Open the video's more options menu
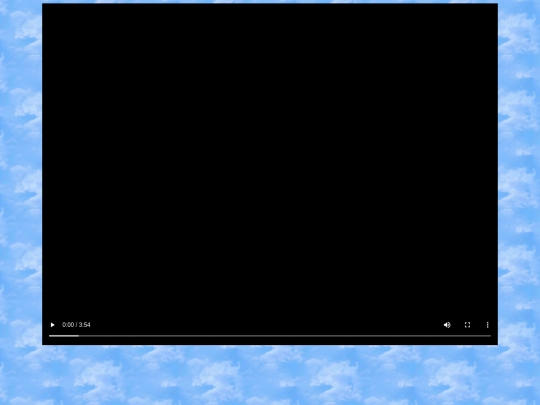 click(x=487, y=325)
